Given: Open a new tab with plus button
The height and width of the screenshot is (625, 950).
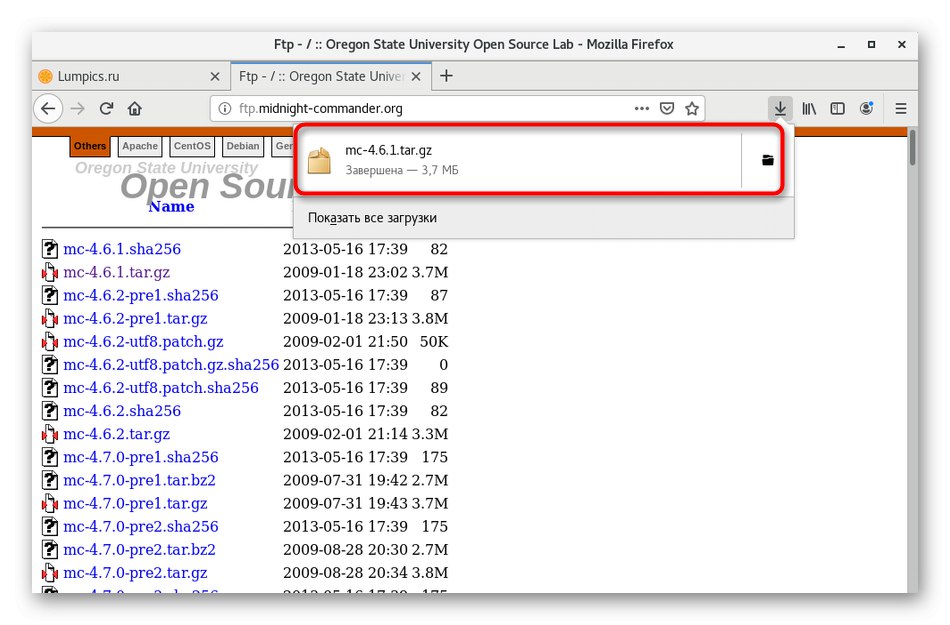Looking at the screenshot, I should tap(447, 76).
